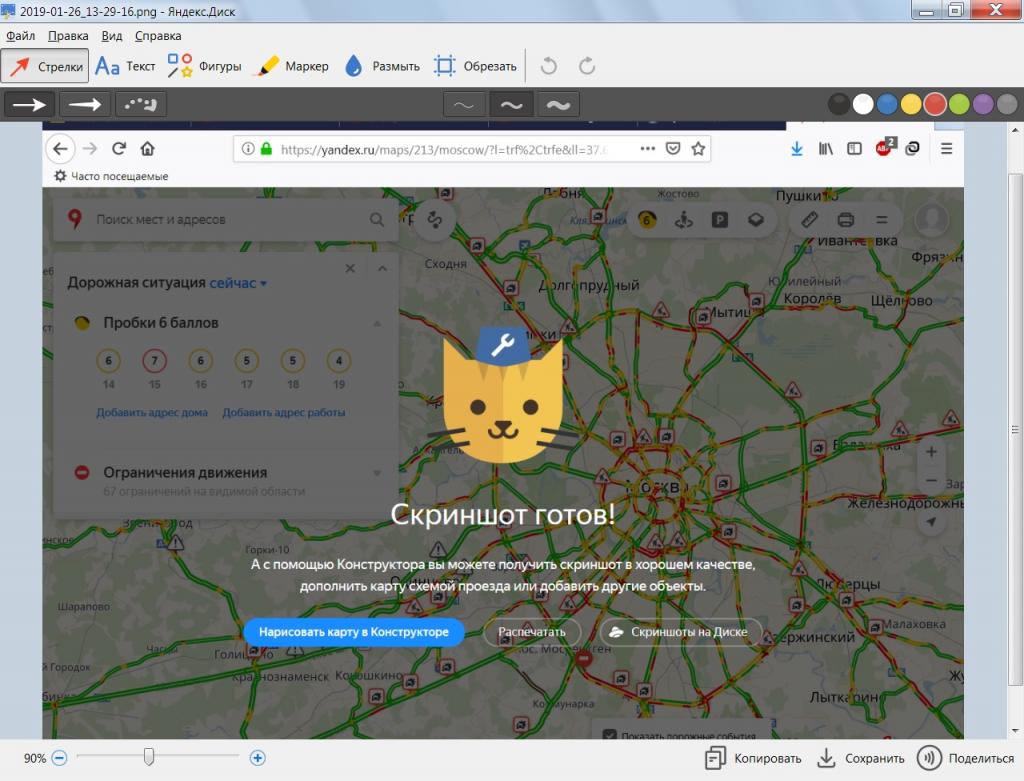Click browser forward arrow in screenshot
Image resolution: width=1024 pixels, height=781 pixels.
click(90, 149)
